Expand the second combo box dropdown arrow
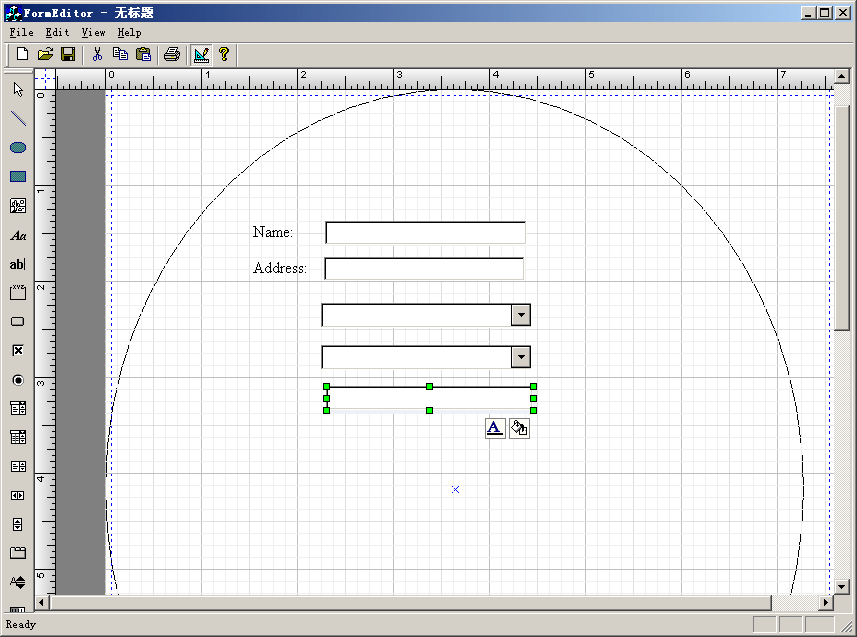This screenshot has height=637, width=857. point(520,357)
